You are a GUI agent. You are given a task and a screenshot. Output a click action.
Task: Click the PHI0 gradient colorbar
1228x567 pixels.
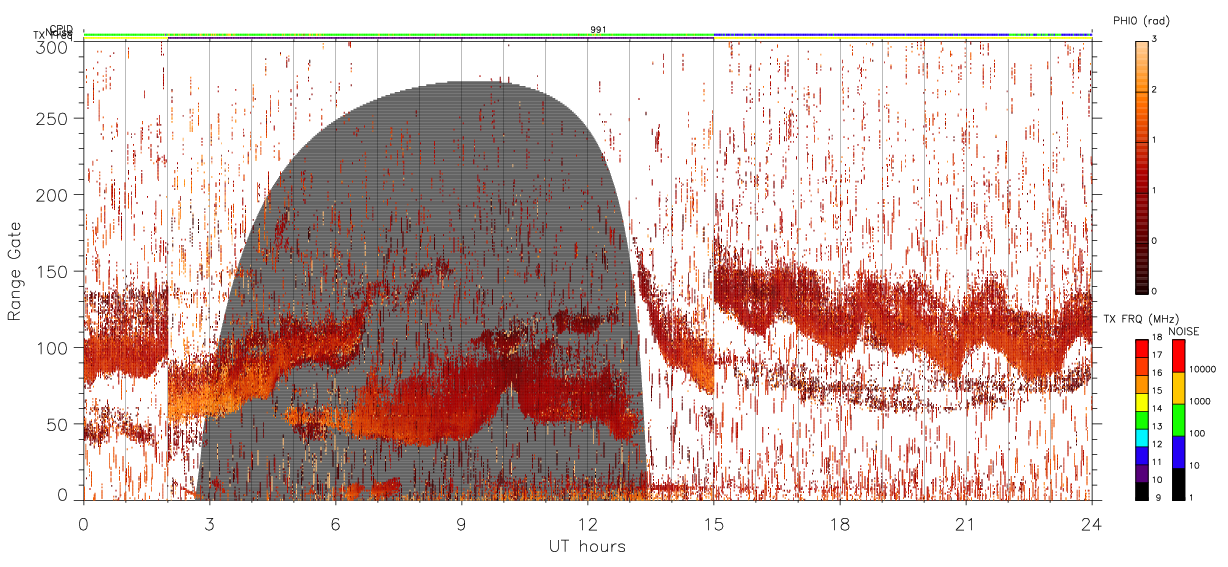(1141, 167)
